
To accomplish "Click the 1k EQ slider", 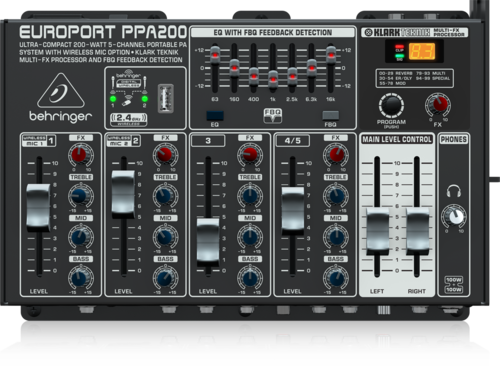I will (x=273, y=79).
